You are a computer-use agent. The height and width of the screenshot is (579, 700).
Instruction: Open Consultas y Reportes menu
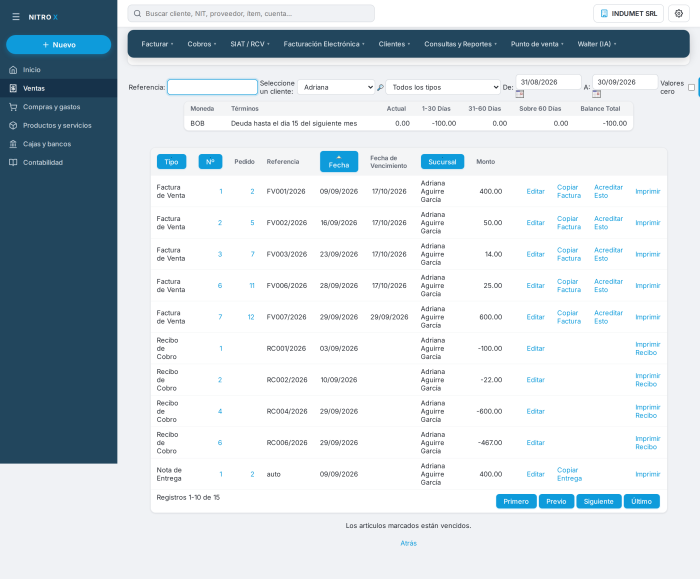pos(460,44)
